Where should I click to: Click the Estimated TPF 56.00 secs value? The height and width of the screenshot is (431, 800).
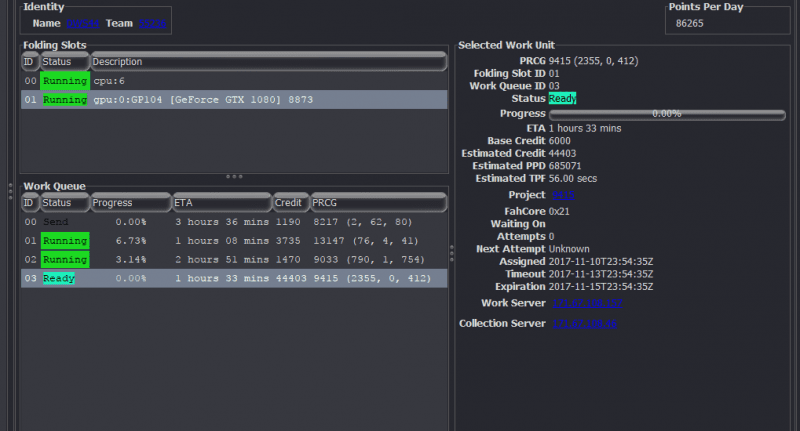572,179
